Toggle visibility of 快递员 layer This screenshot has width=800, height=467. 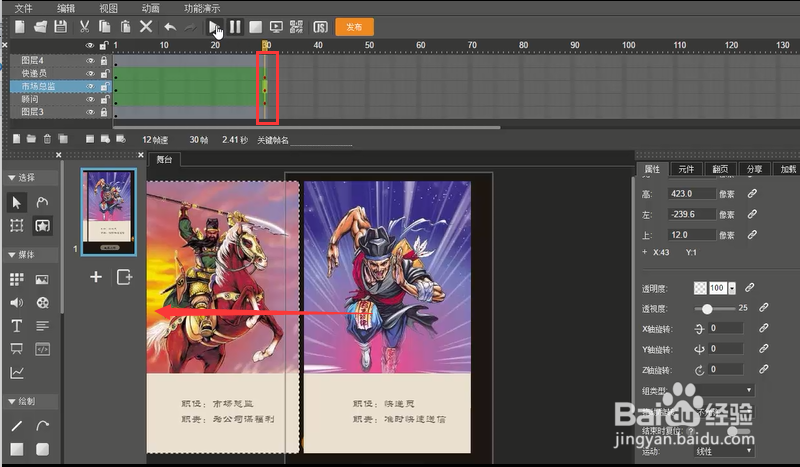[x=90, y=73]
